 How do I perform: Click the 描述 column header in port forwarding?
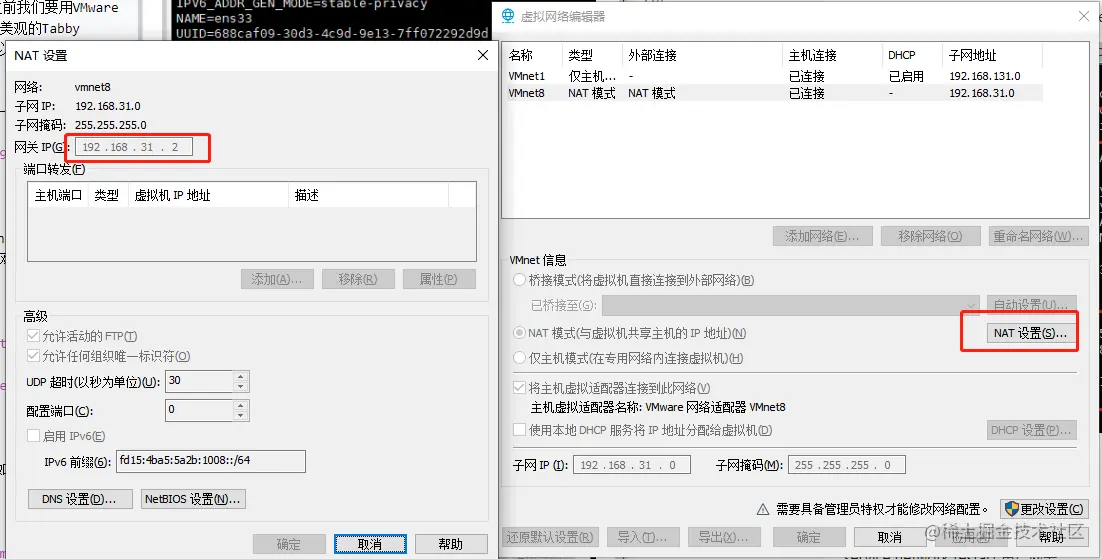coord(368,195)
